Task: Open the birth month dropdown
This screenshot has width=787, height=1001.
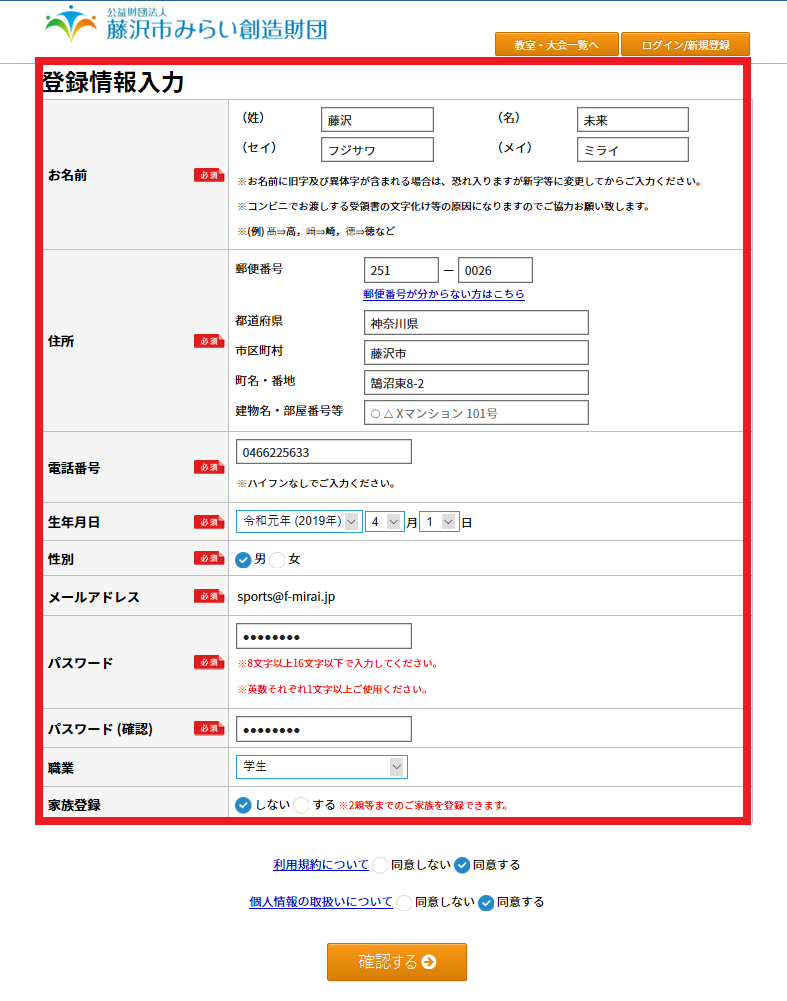Action: (384, 522)
